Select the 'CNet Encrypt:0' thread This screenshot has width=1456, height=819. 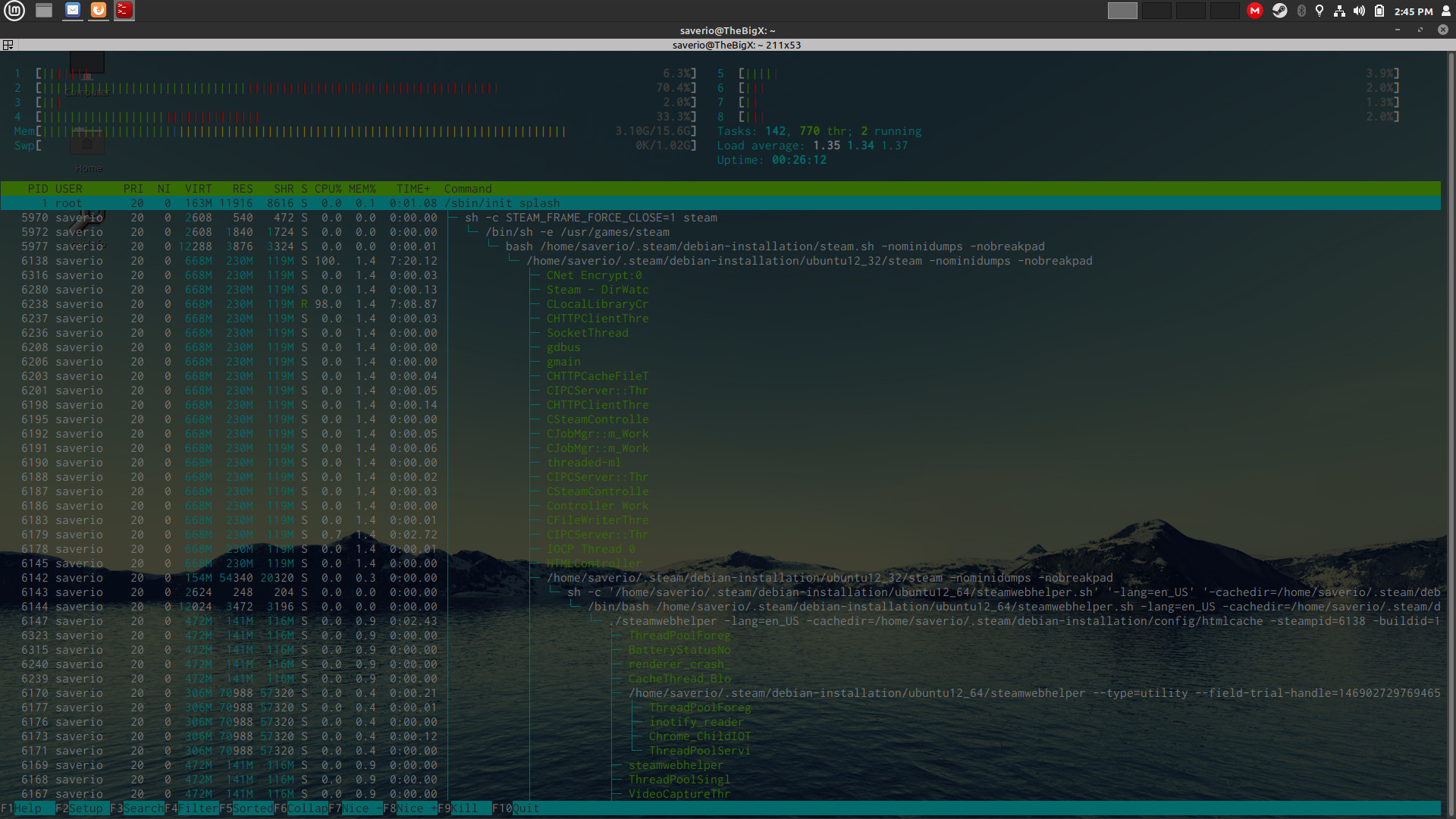[x=595, y=275]
